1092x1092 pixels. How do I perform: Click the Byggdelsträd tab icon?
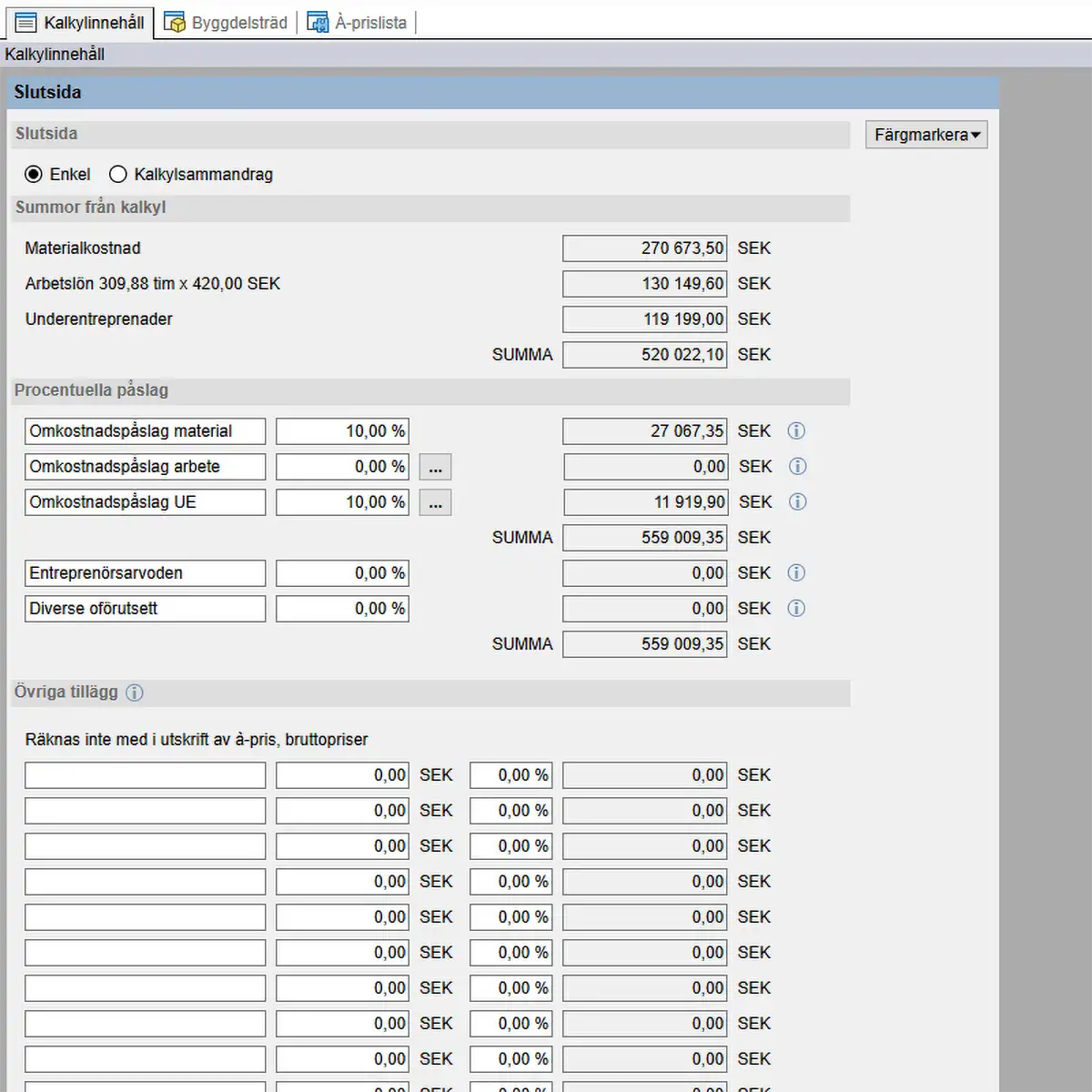pyautogui.click(x=175, y=23)
